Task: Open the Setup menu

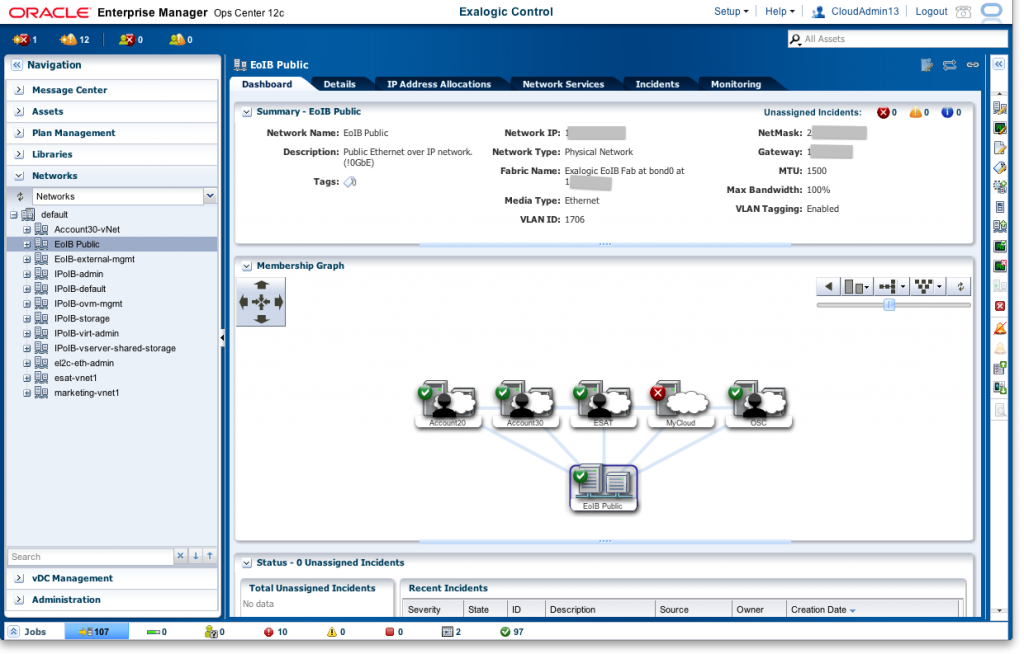Action: (x=731, y=11)
